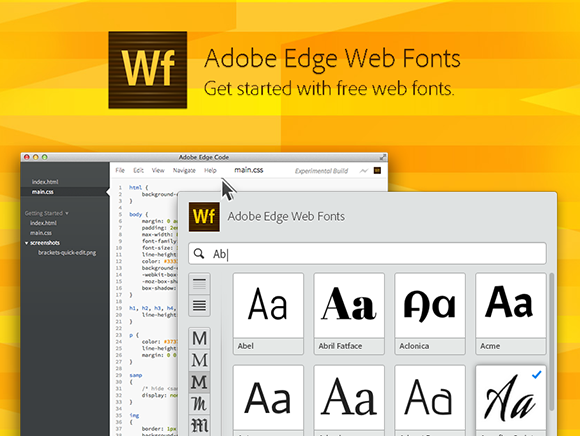Image resolution: width=580 pixels, height=436 pixels.
Task: Select index.html in the working files list
Action: click(x=45, y=182)
